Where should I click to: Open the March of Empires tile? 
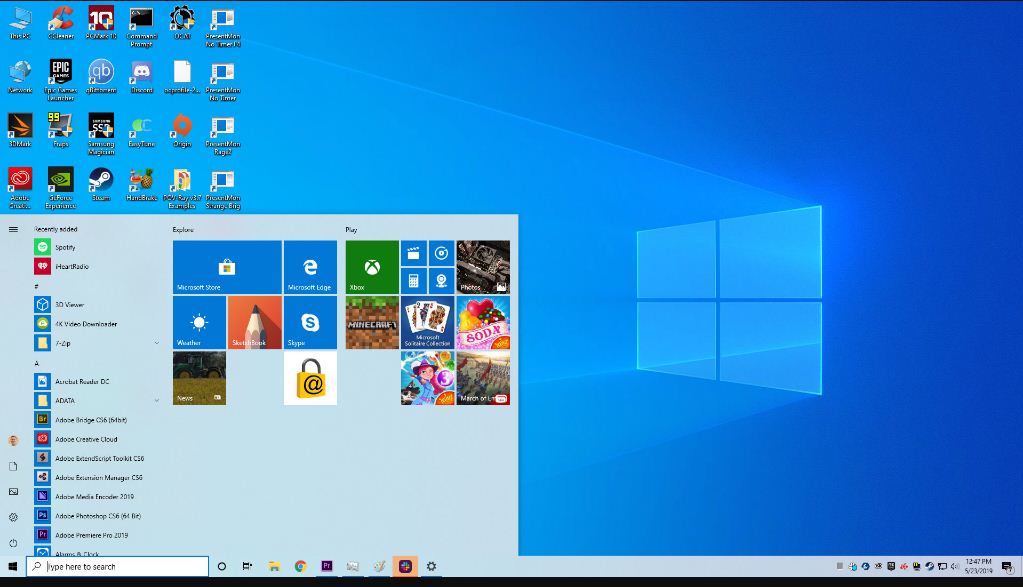[x=483, y=378]
